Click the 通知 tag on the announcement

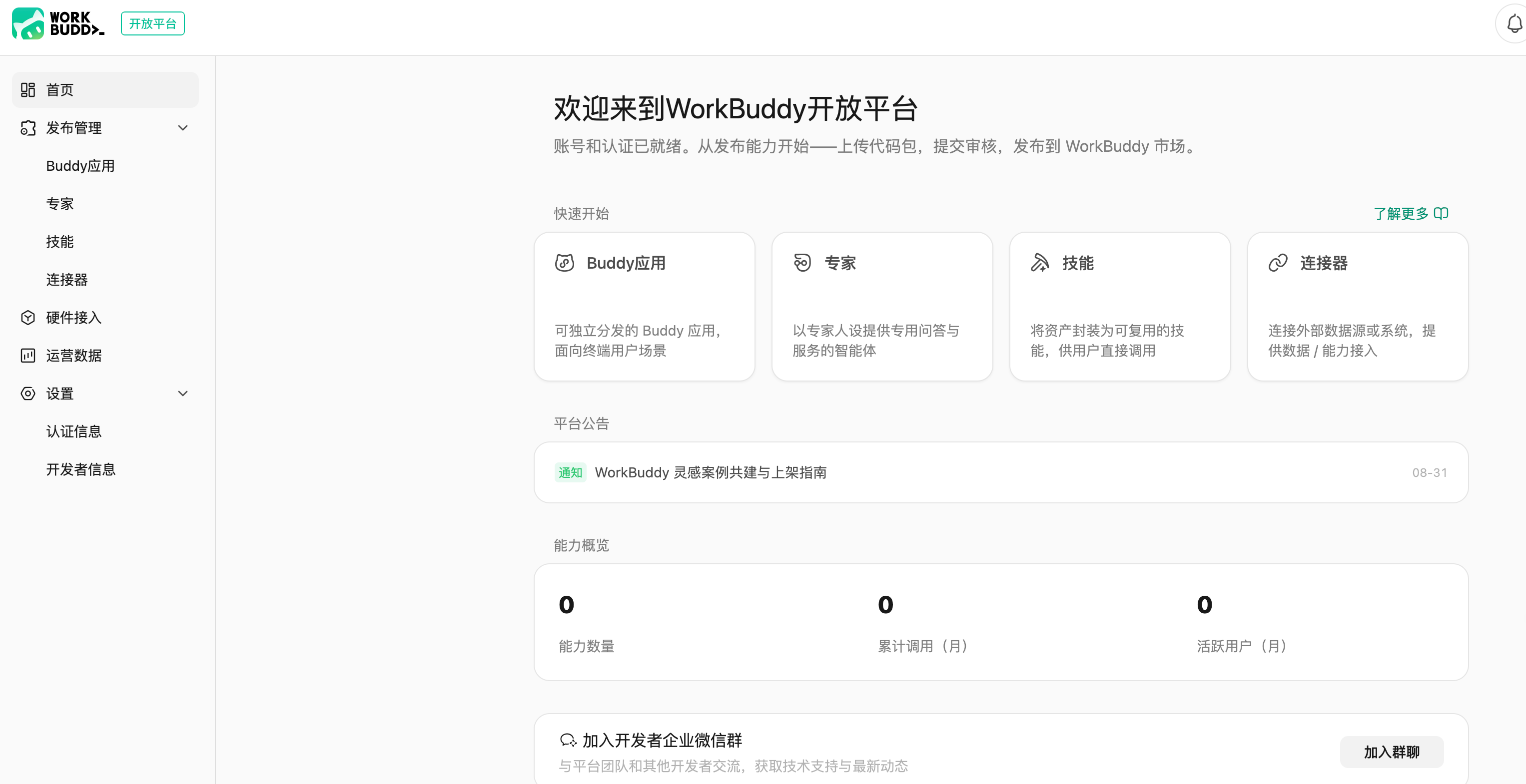coord(571,472)
